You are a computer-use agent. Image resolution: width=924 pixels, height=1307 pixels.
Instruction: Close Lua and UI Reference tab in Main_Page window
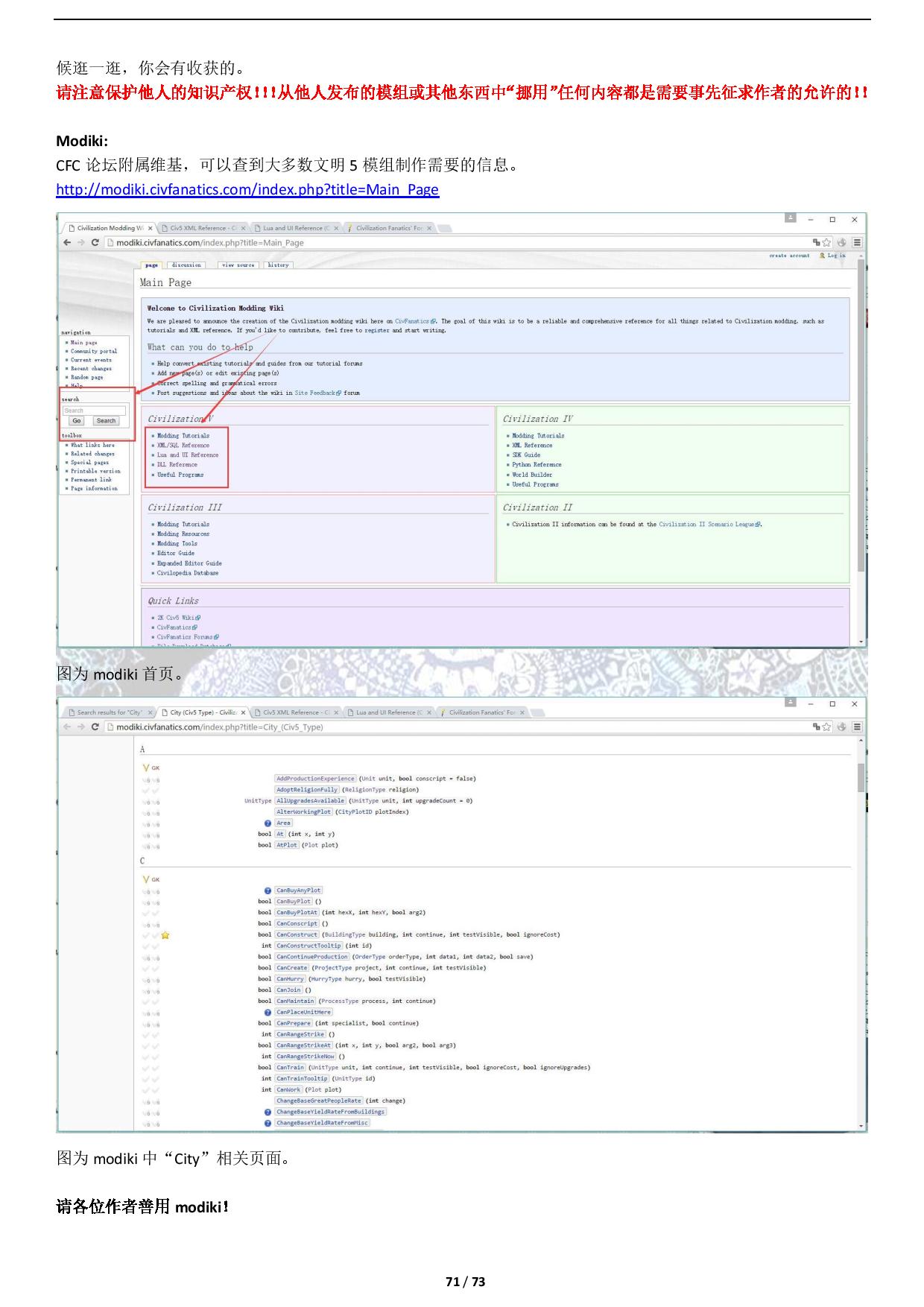pos(336,228)
